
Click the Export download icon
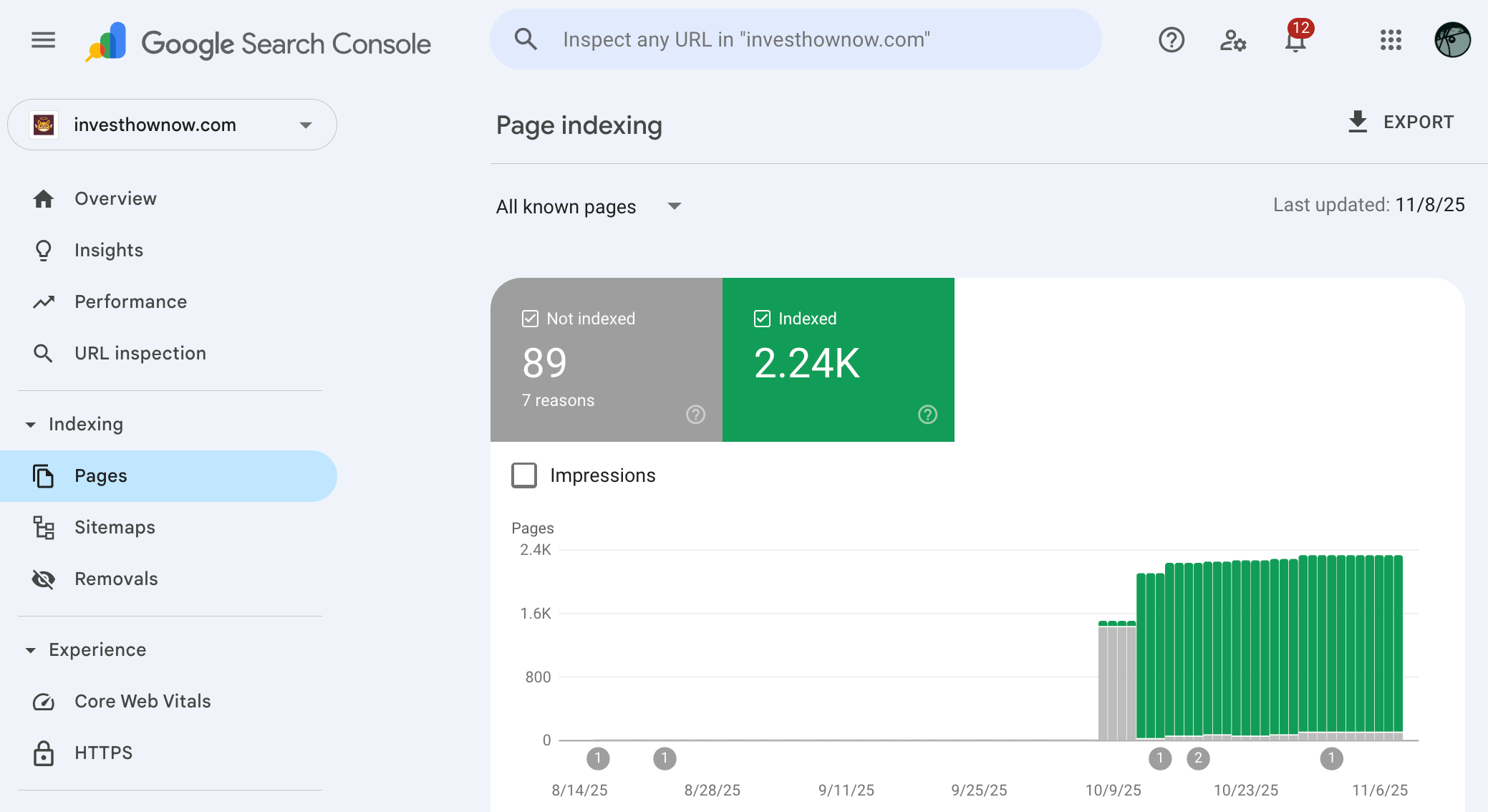pyautogui.click(x=1357, y=122)
